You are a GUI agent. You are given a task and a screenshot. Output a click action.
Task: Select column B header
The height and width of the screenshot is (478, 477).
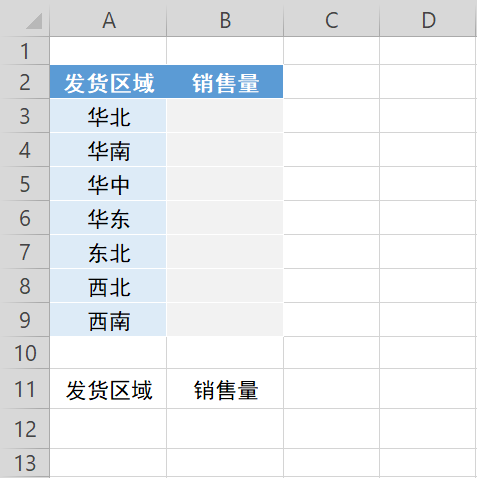tap(225, 19)
